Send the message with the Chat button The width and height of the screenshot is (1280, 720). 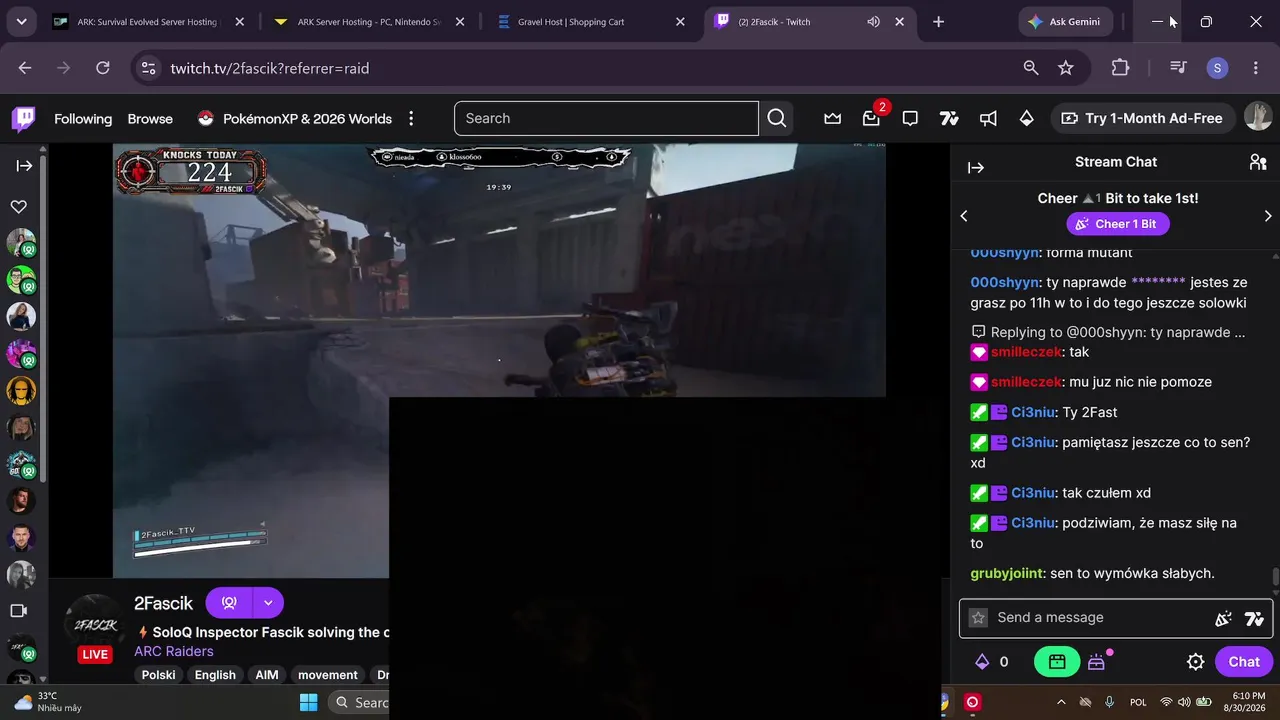pyautogui.click(x=1244, y=661)
